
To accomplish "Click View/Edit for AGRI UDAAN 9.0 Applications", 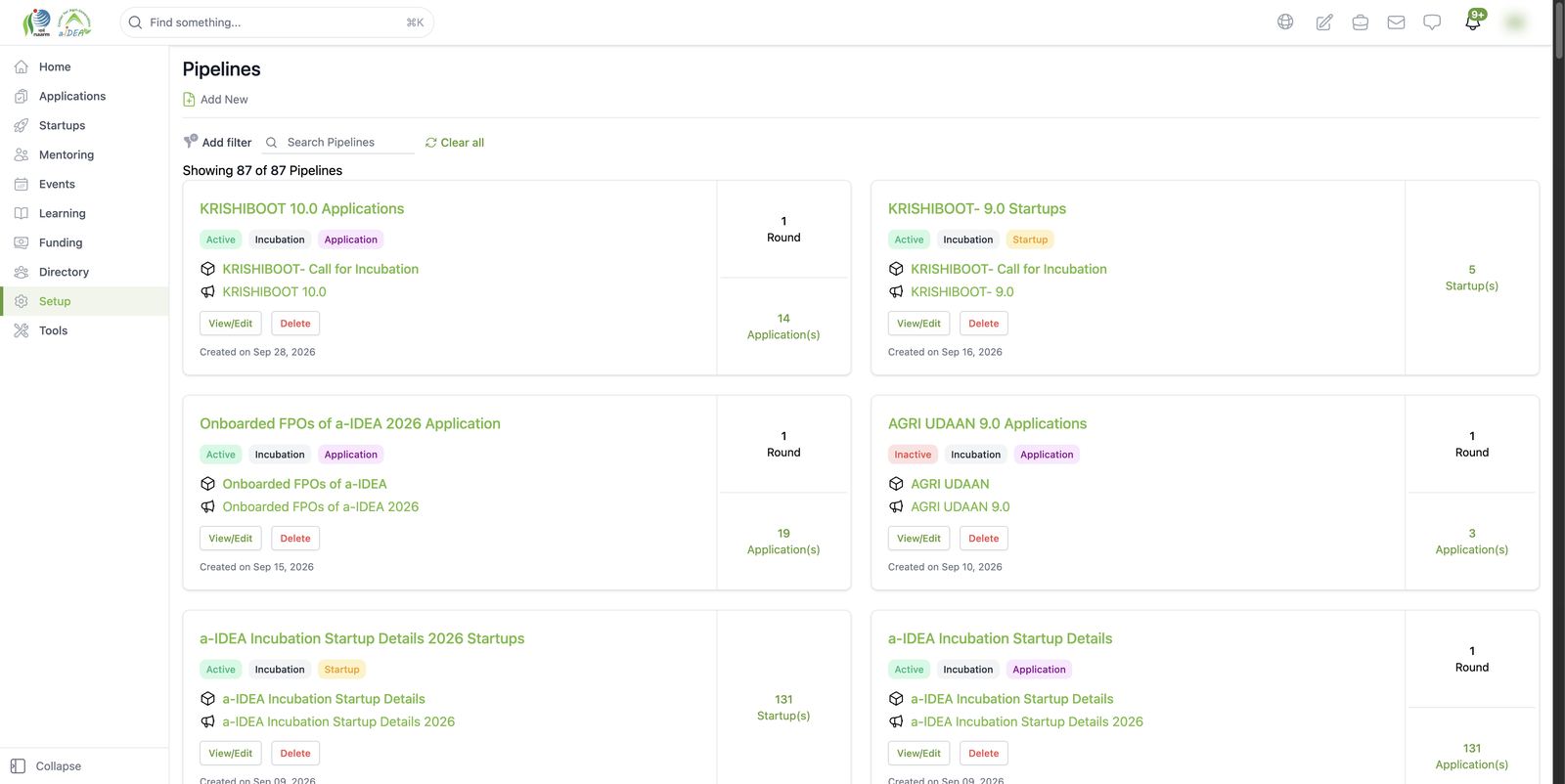I will click(918, 539).
